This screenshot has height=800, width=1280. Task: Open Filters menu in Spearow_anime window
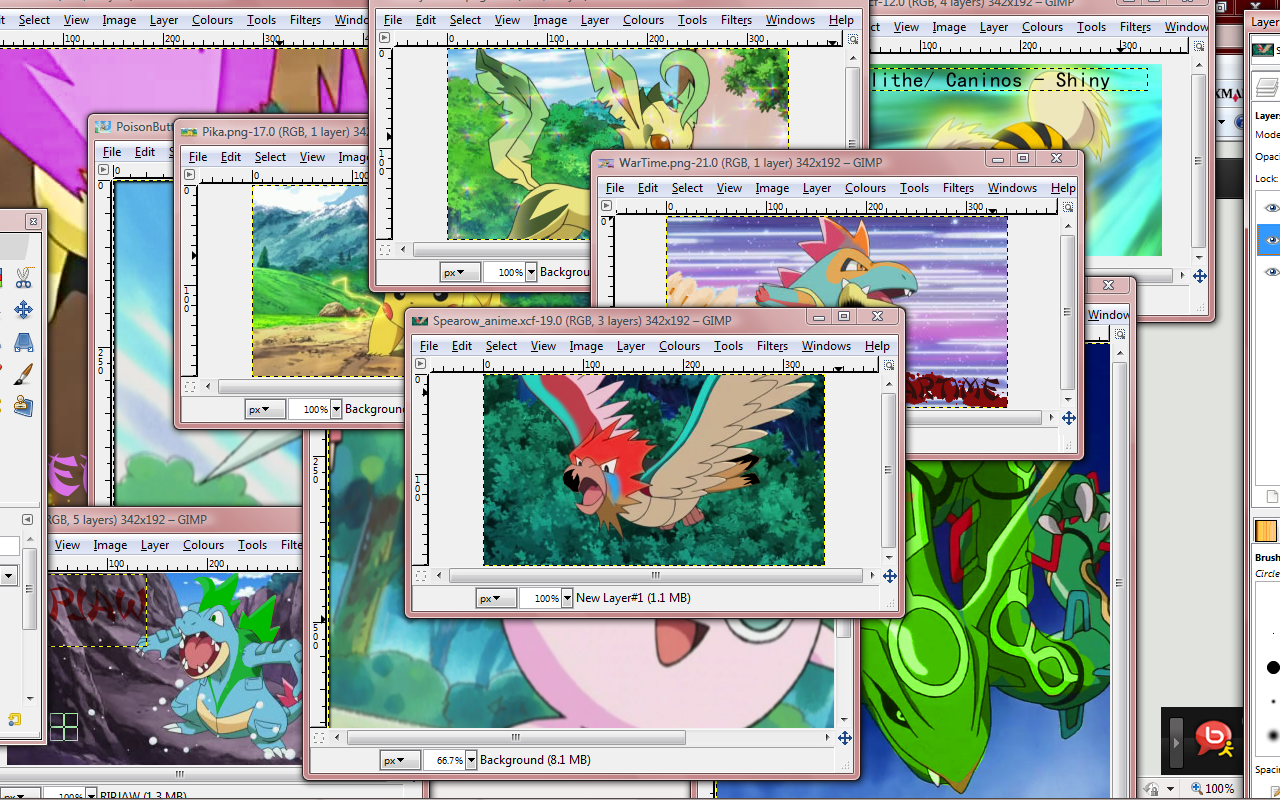[x=771, y=346]
